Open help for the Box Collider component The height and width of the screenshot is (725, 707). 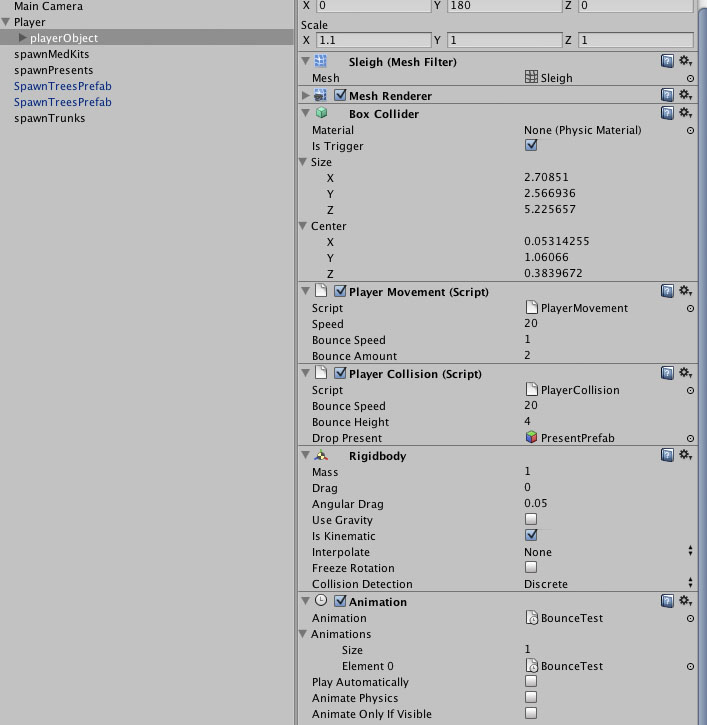(x=667, y=113)
